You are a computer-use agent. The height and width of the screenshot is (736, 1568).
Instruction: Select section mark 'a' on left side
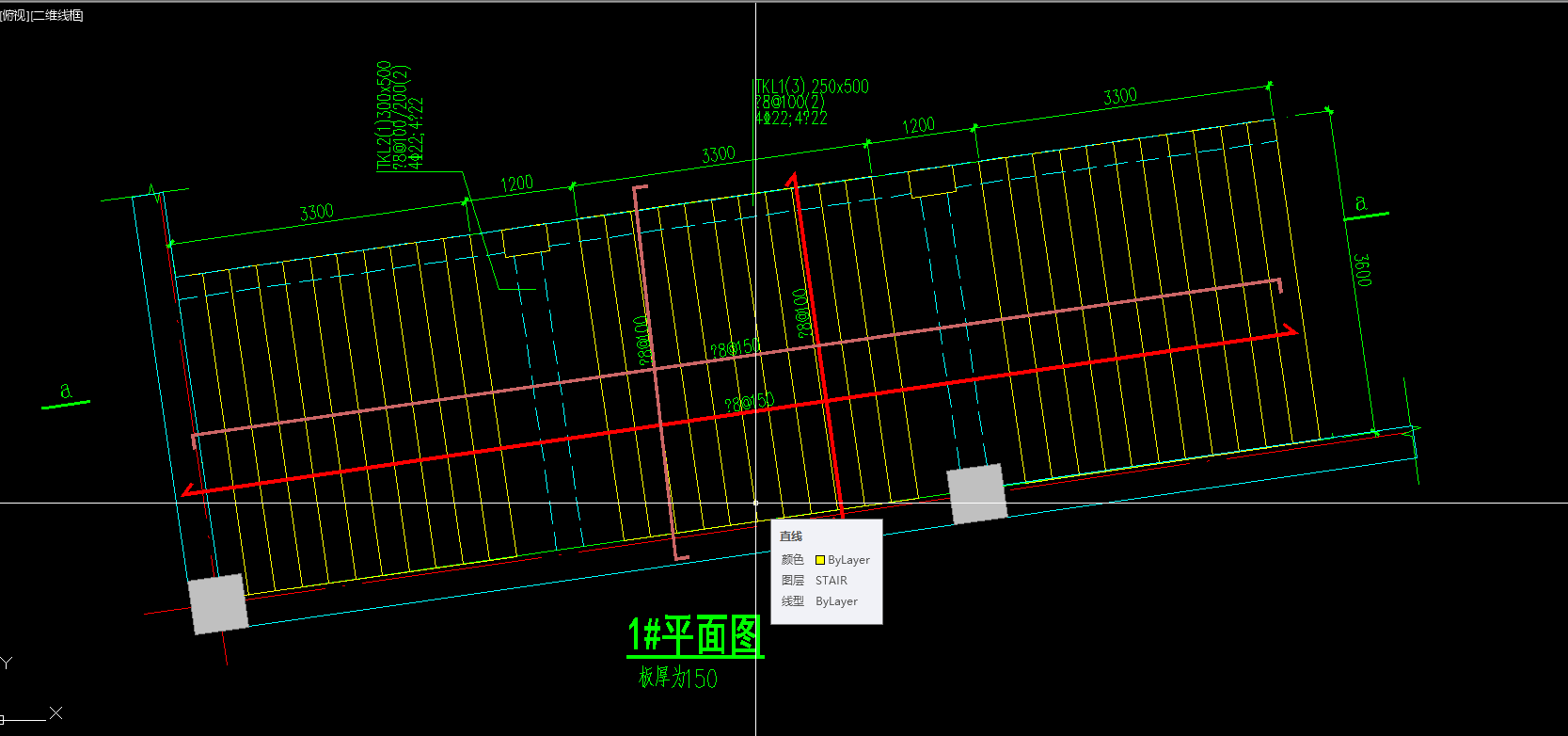65,390
